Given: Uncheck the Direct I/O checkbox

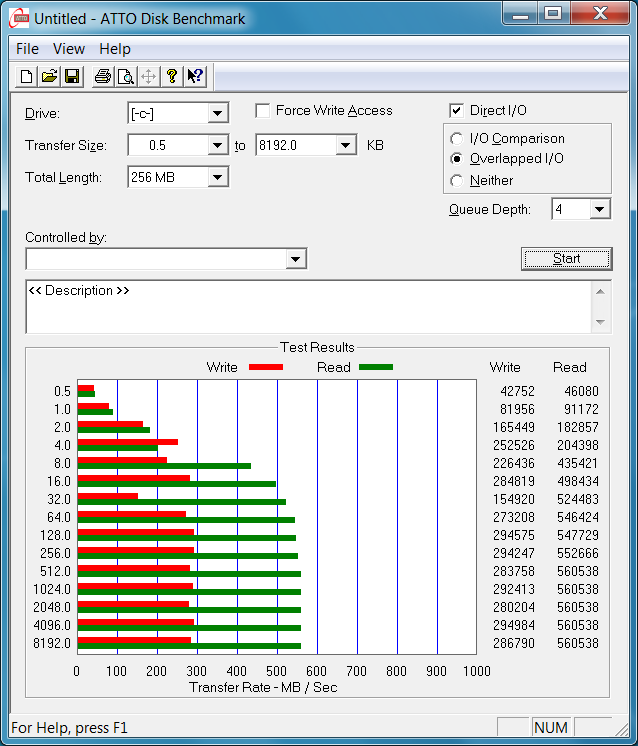Looking at the screenshot, I should pyautogui.click(x=456, y=111).
